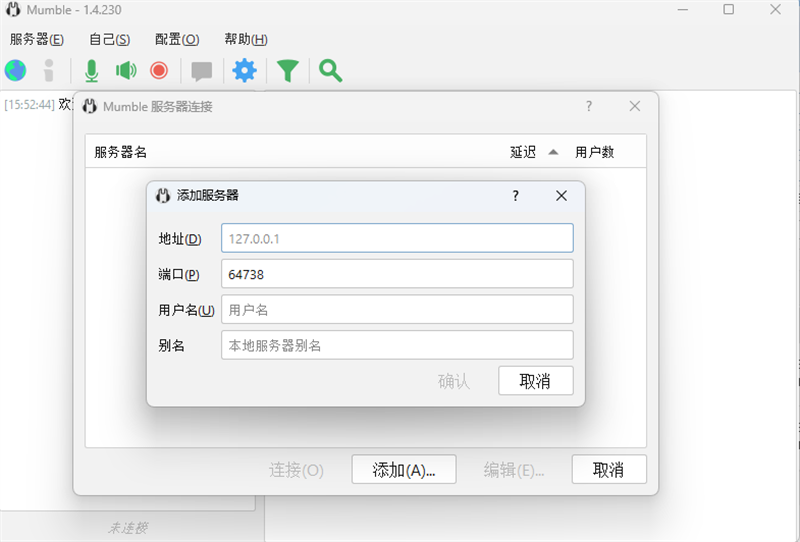Minimize the Mumble main window
Image resolution: width=800 pixels, height=542 pixels.
[683, 10]
